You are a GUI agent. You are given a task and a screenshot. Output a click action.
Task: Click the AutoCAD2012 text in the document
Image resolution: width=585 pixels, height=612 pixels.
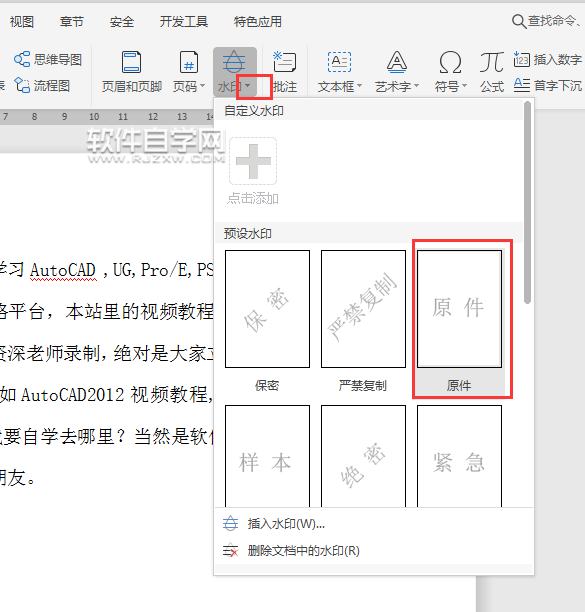click(x=73, y=395)
